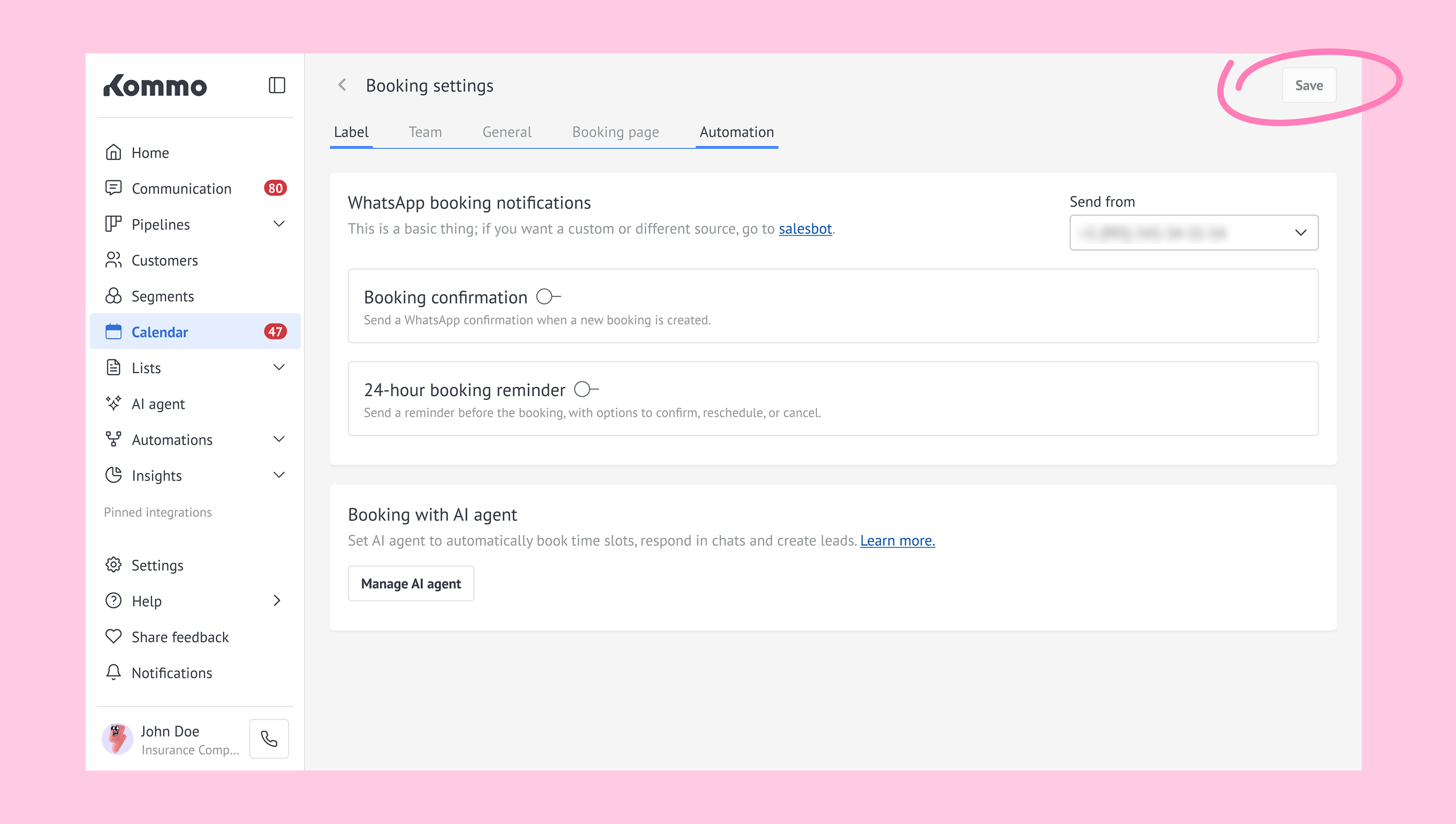Select the Calendar icon in the sidebar
Viewport: 1456px width, 824px height.
(x=113, y=332)
